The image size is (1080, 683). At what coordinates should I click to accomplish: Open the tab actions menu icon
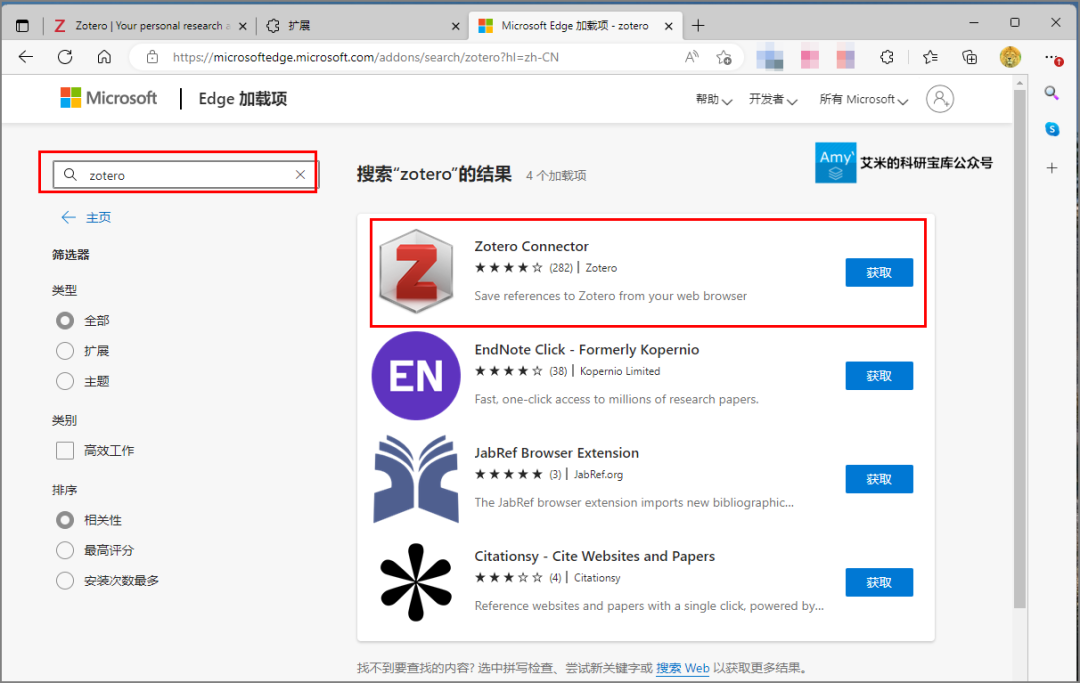pos(23,26)
